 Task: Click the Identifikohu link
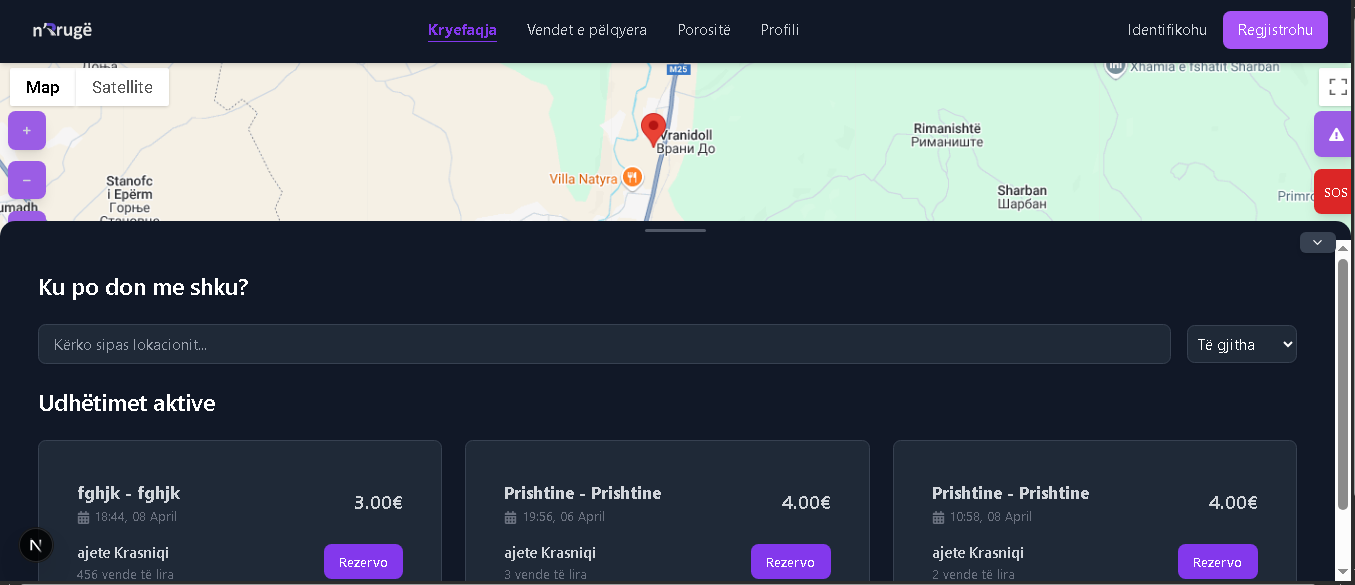pyautogui.click(x=1167, y=30)
